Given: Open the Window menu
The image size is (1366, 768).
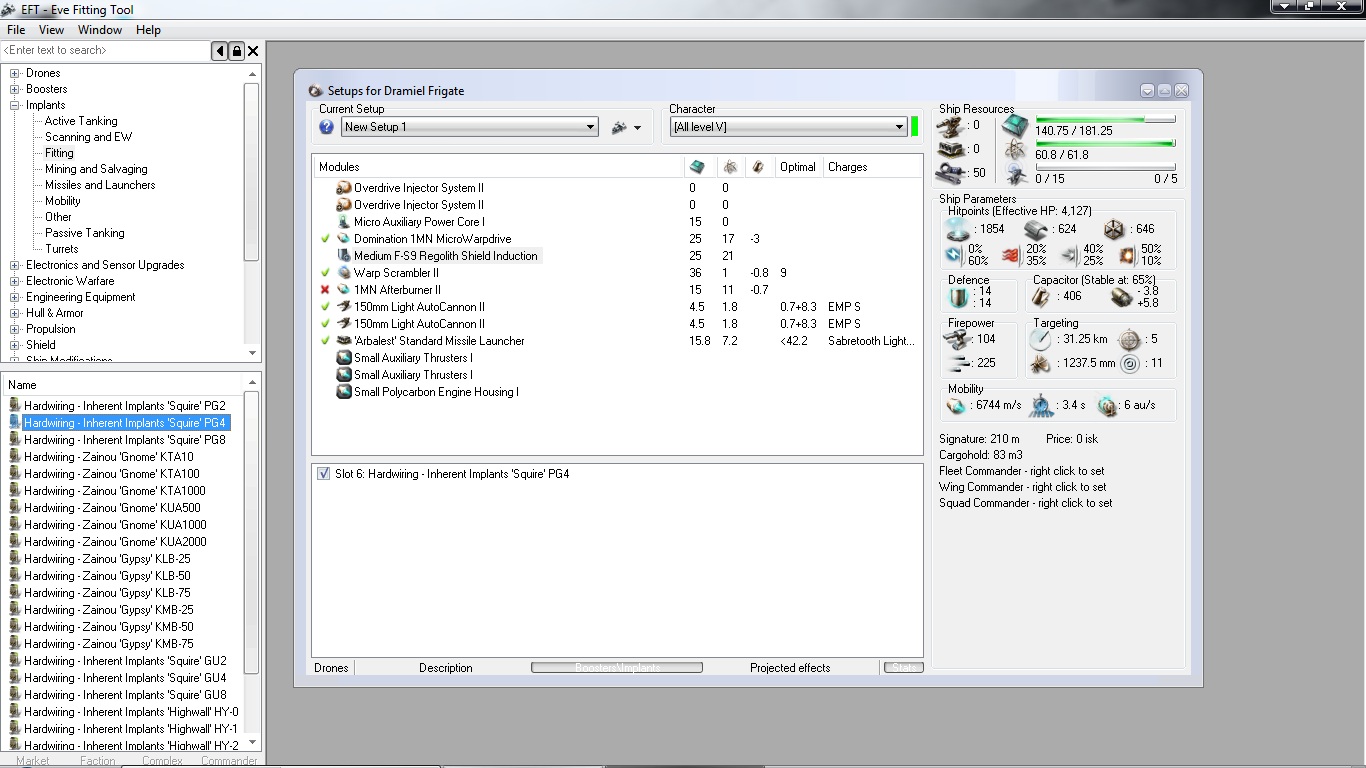Looking at the screenshot, I should pos(100,30).
